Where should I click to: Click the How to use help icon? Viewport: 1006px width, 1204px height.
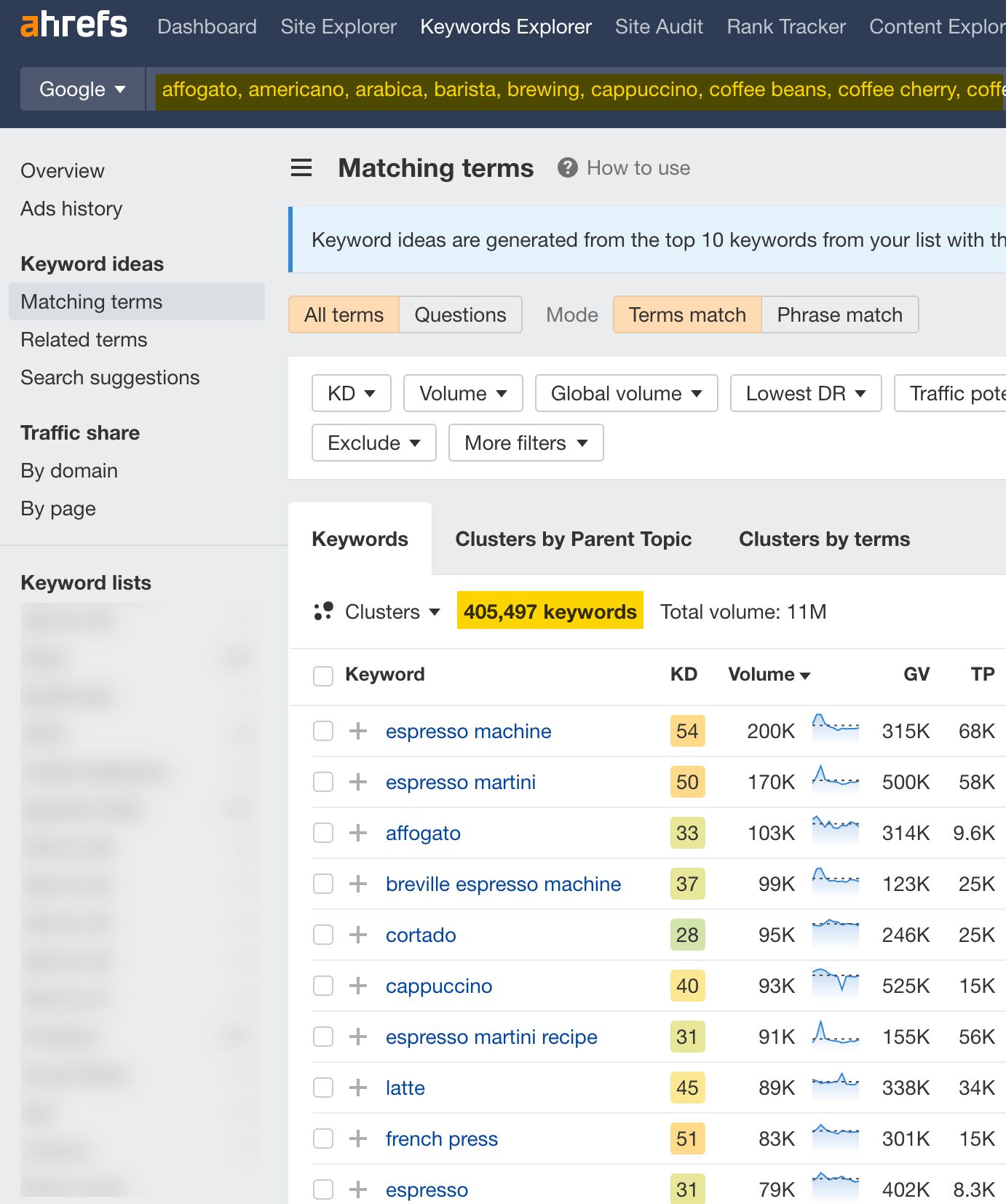[x=568, y=168]
